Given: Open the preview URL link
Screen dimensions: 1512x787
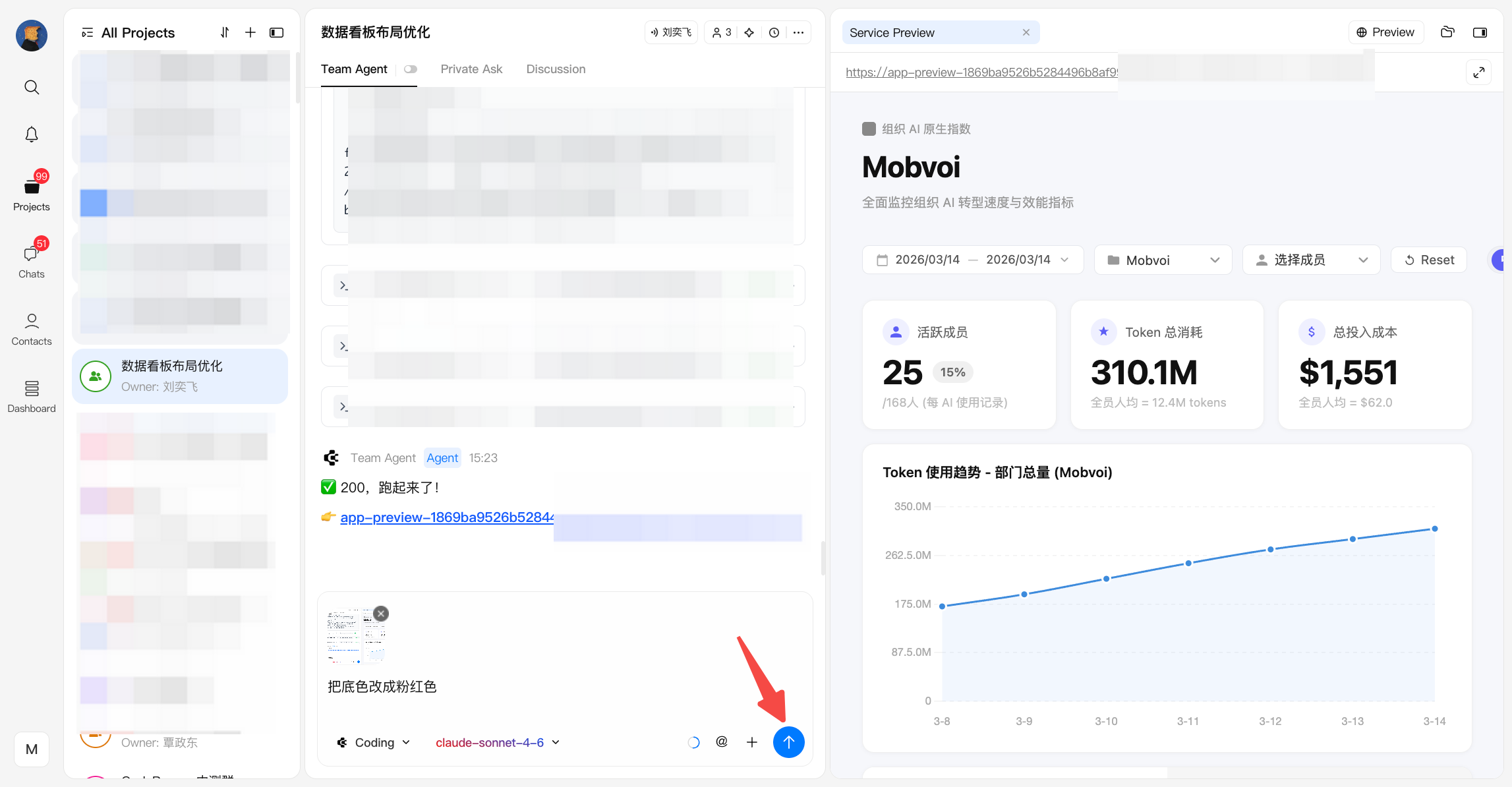Looking at the screenshot, I should pyautogui.click(x=981, y=73).
